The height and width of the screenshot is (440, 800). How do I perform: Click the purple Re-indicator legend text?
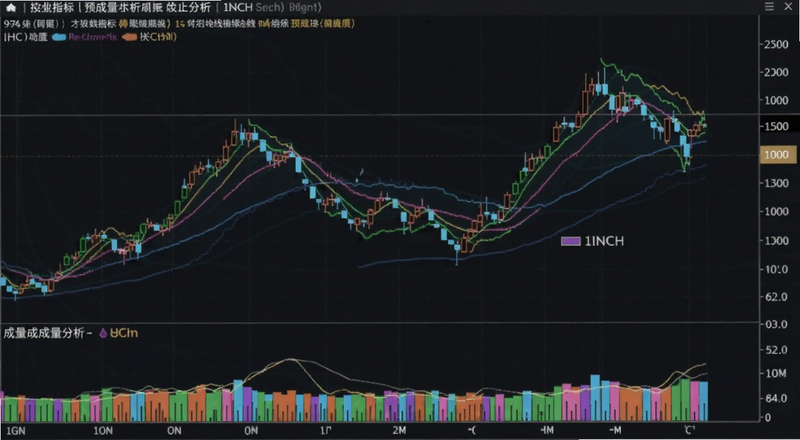click(93, 37)
